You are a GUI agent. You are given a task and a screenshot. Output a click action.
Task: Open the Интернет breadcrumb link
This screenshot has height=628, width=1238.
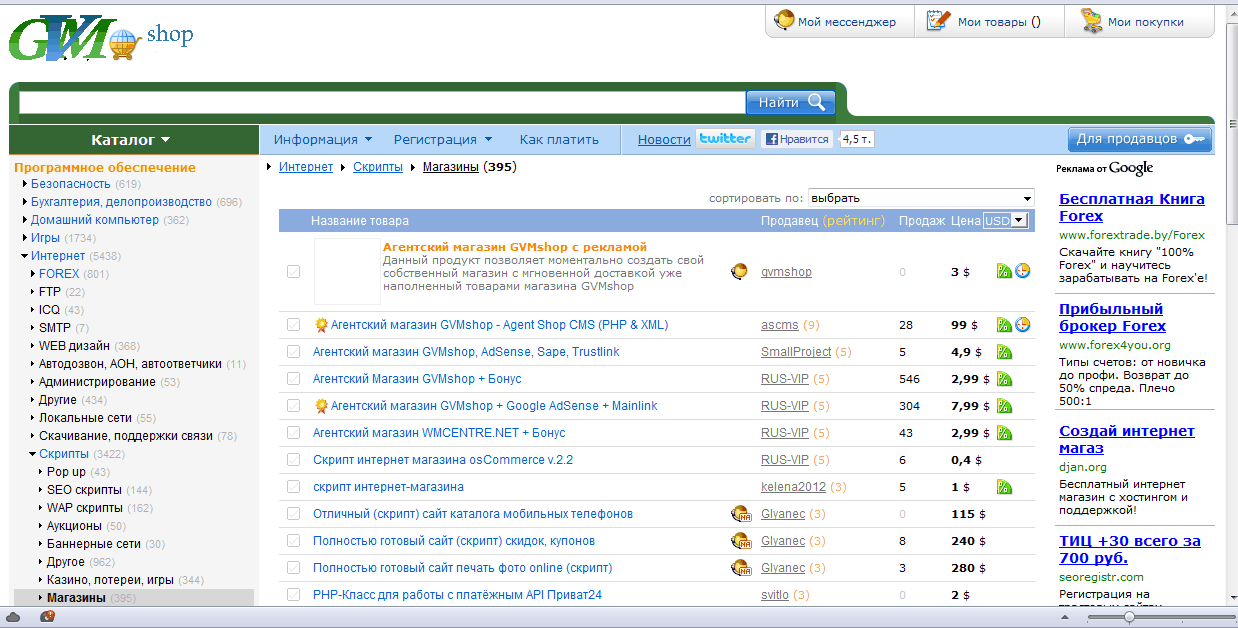coord(306,167)
